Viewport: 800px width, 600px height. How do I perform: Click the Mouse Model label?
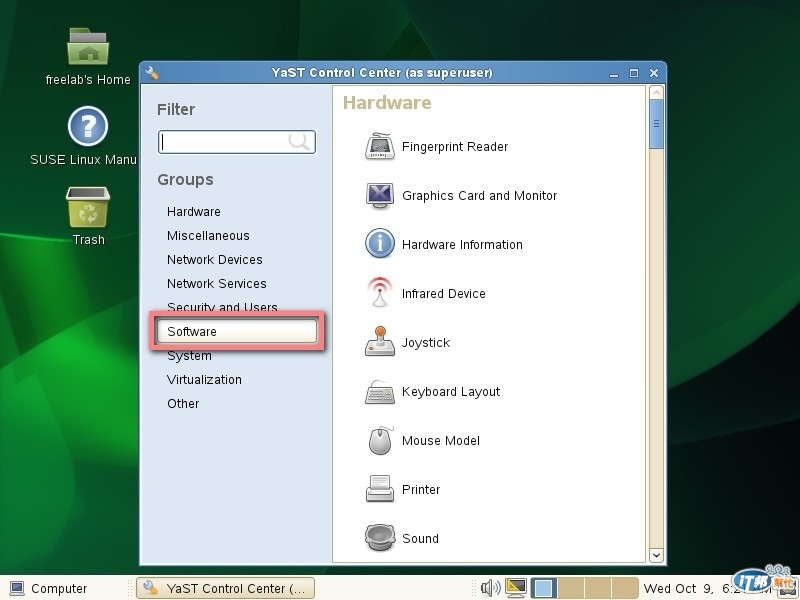pyautogui.click(x=441, y=441)
